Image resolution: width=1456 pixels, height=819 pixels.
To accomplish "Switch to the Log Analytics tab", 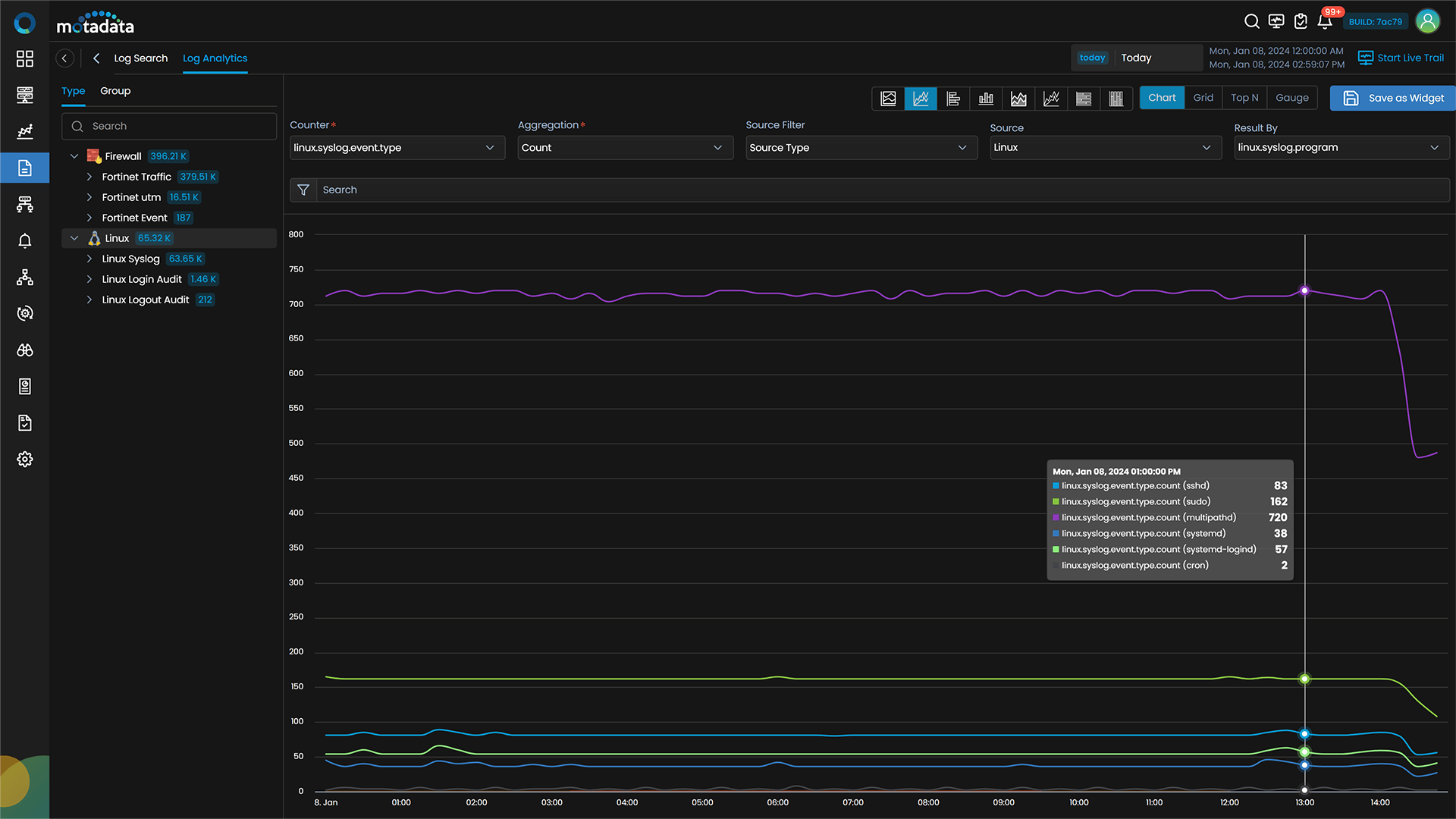I will tap(215, 58).
